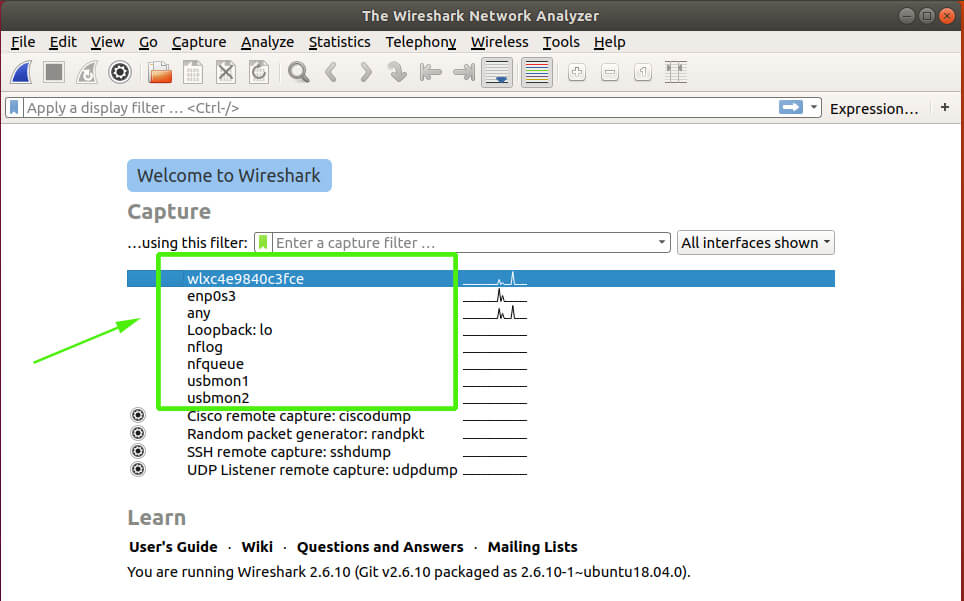Configure sshdump with its gear icon
964x601 pixels.
(x=138, y=451)
